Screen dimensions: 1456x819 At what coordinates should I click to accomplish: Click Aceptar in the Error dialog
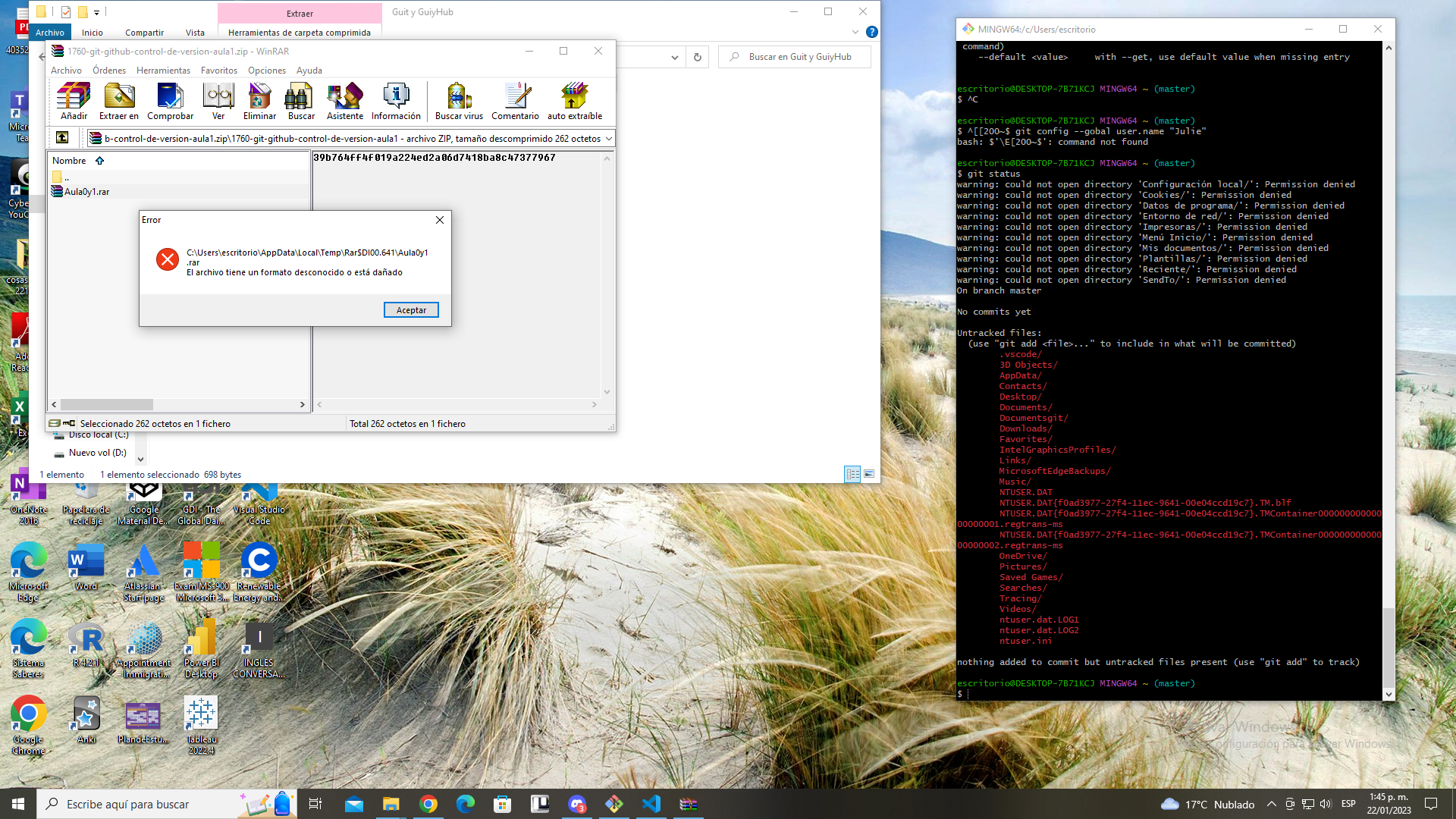tap(411, 310)
